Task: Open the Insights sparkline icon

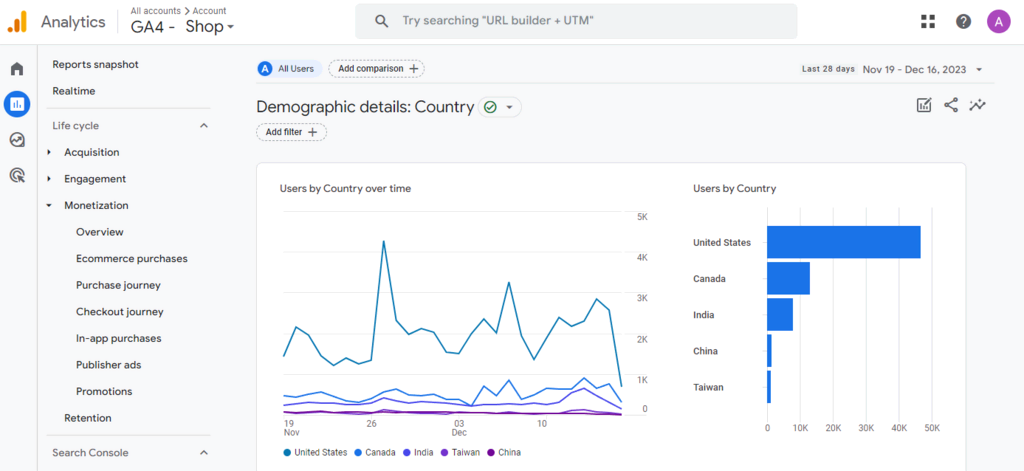Action: [978, 105]
